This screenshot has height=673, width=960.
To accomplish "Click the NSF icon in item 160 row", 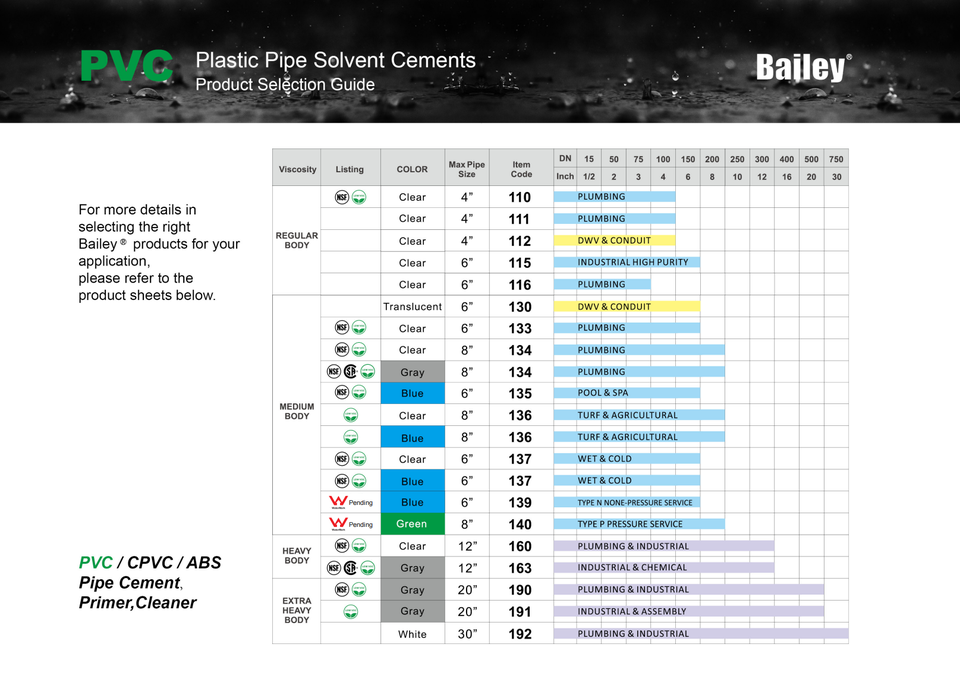I will tap(342, 545).
